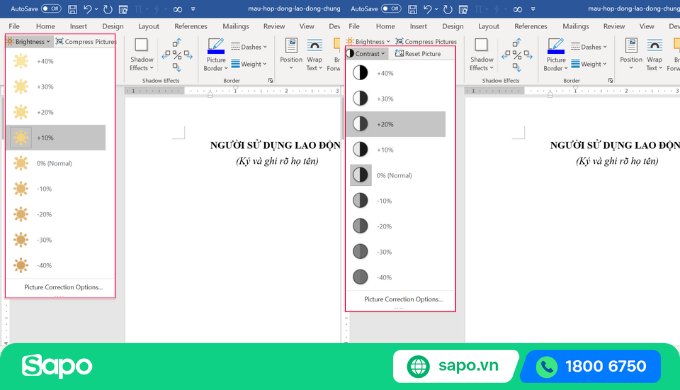Open Position menu in left window
The image size is (680, 390).
(x=291, y=55)
